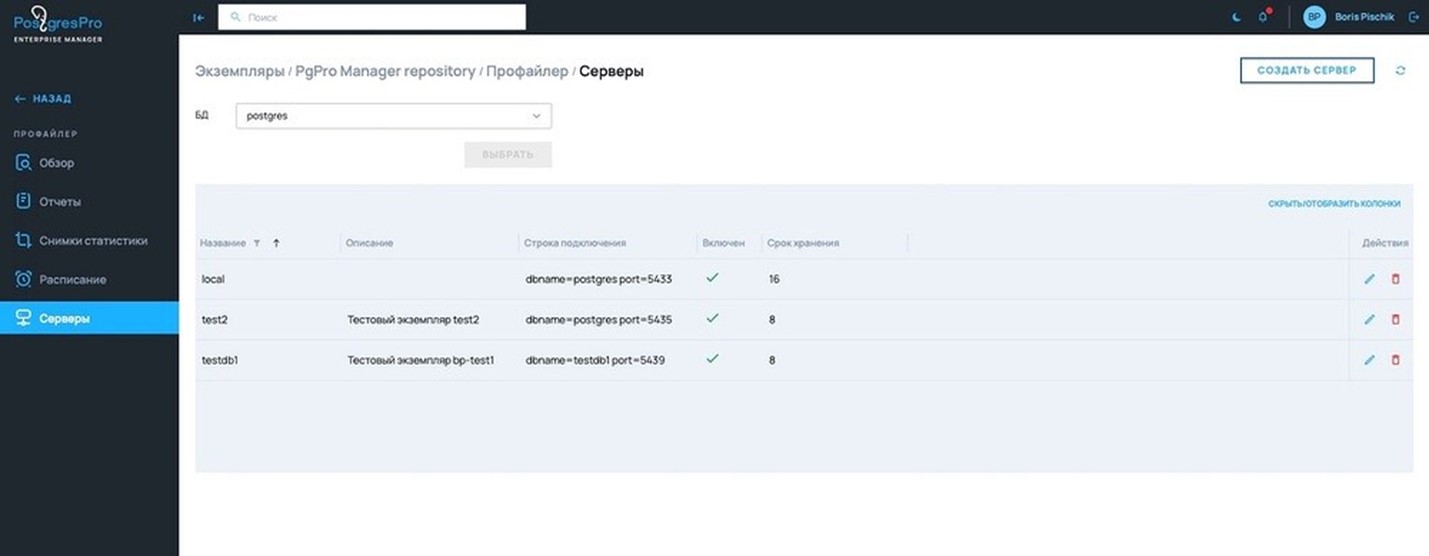The width and height of the screenshot is (1429, 556).
Task: Collapse the sidebar with the arrow icon
Action: click(198, 17)
